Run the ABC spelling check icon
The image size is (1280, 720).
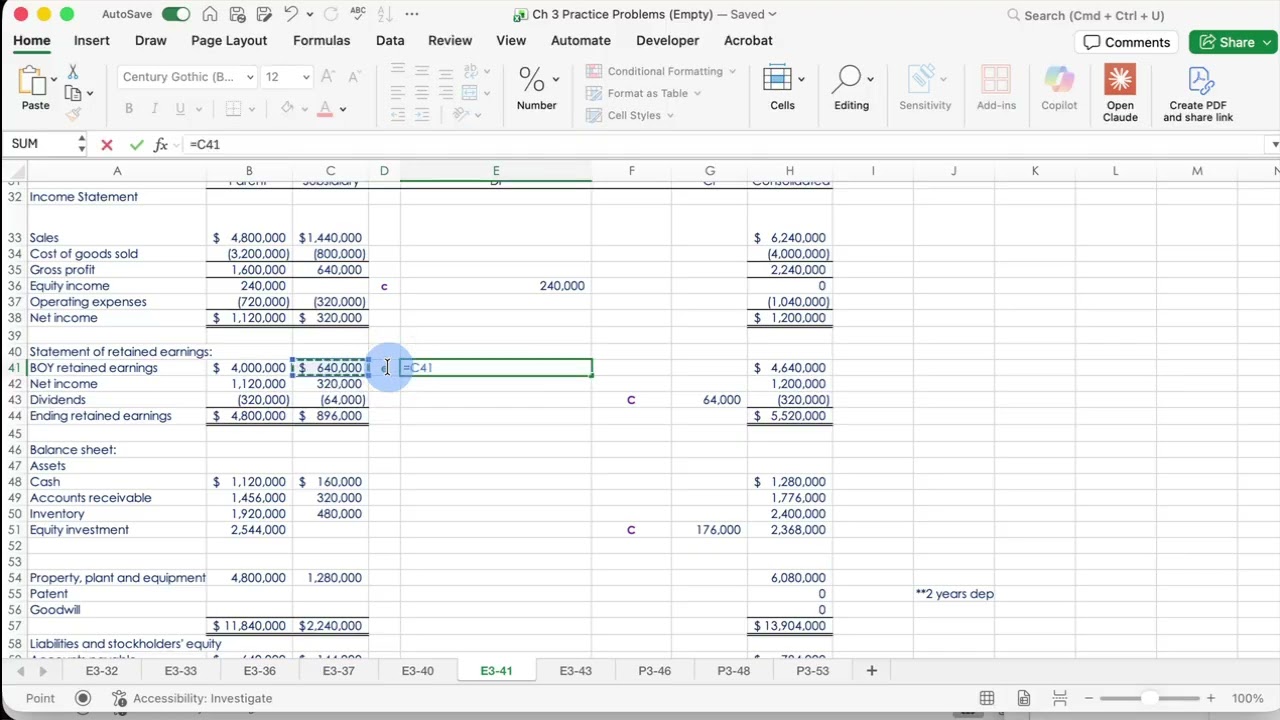tap(358, 14)
